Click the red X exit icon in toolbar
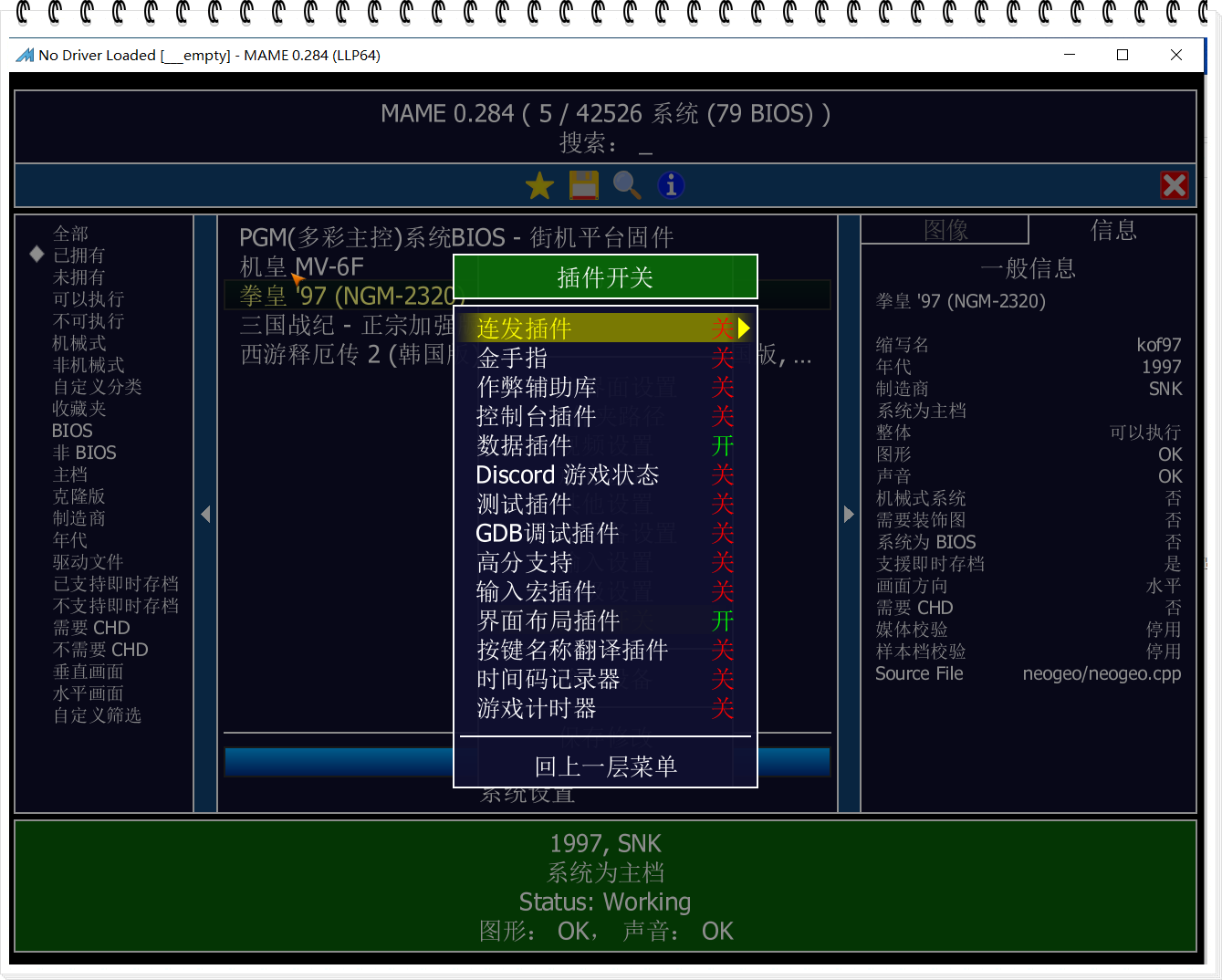Screen dimensions: 1222x980 1174,186
